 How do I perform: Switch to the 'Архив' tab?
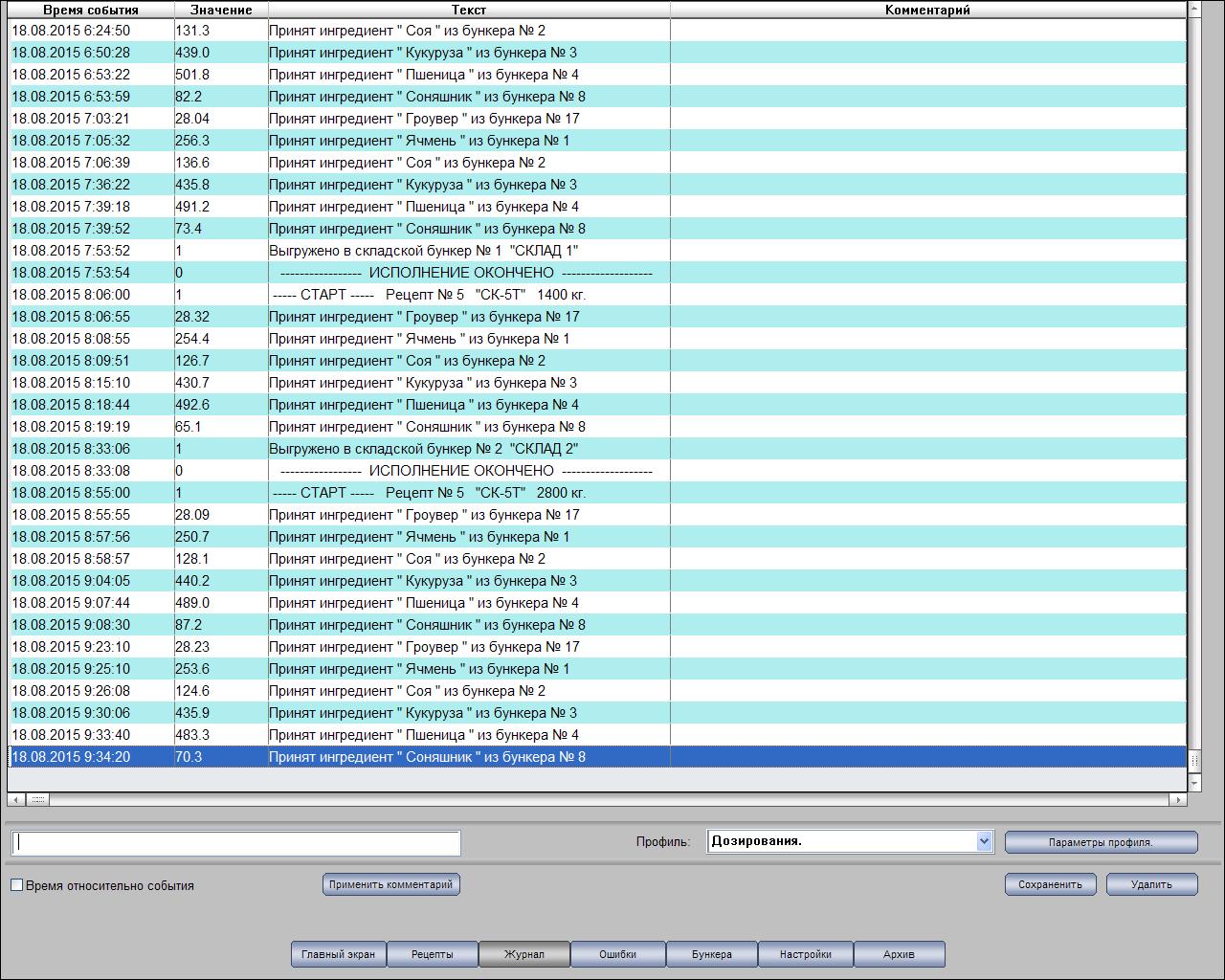coord(899,954)
